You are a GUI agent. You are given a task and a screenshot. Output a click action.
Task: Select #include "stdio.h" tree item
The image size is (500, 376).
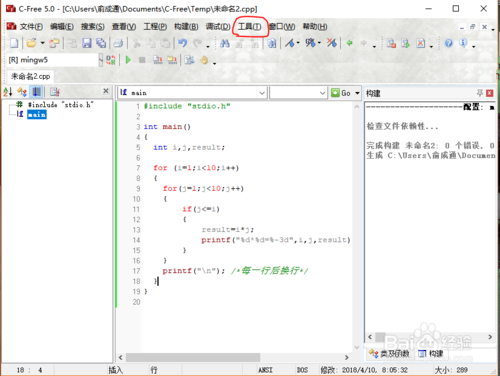click(x=60, y=105)
